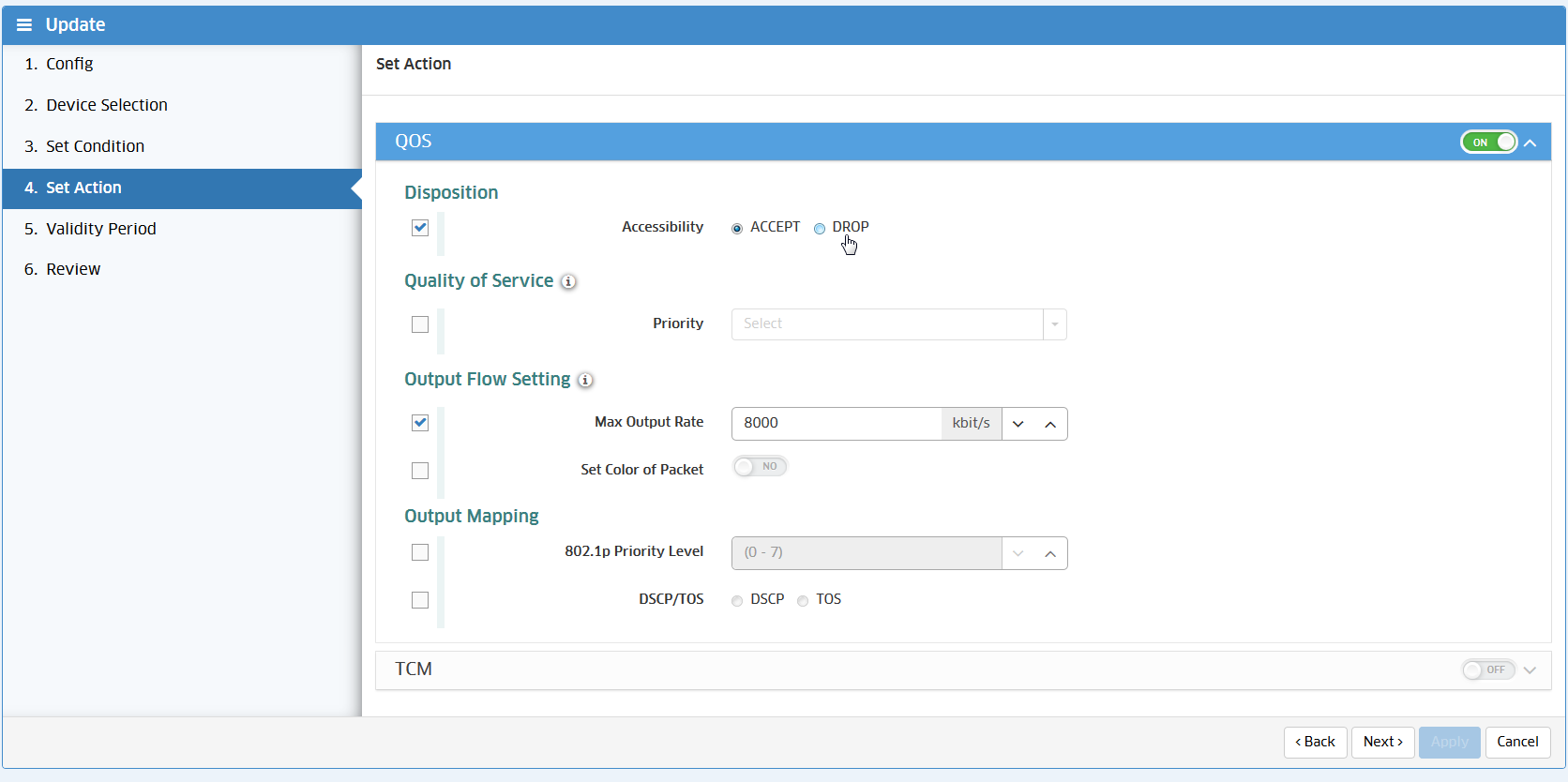Click the Max Output Rate input field
The height and width of the screenshot is (782, 1568).
coord(836,424)
